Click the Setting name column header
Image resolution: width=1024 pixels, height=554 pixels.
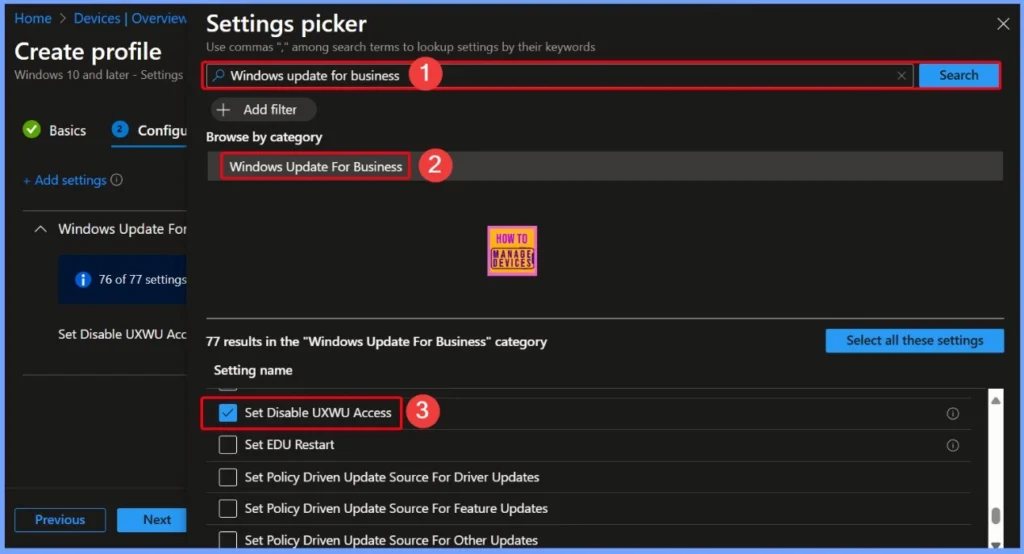point(253,370)
